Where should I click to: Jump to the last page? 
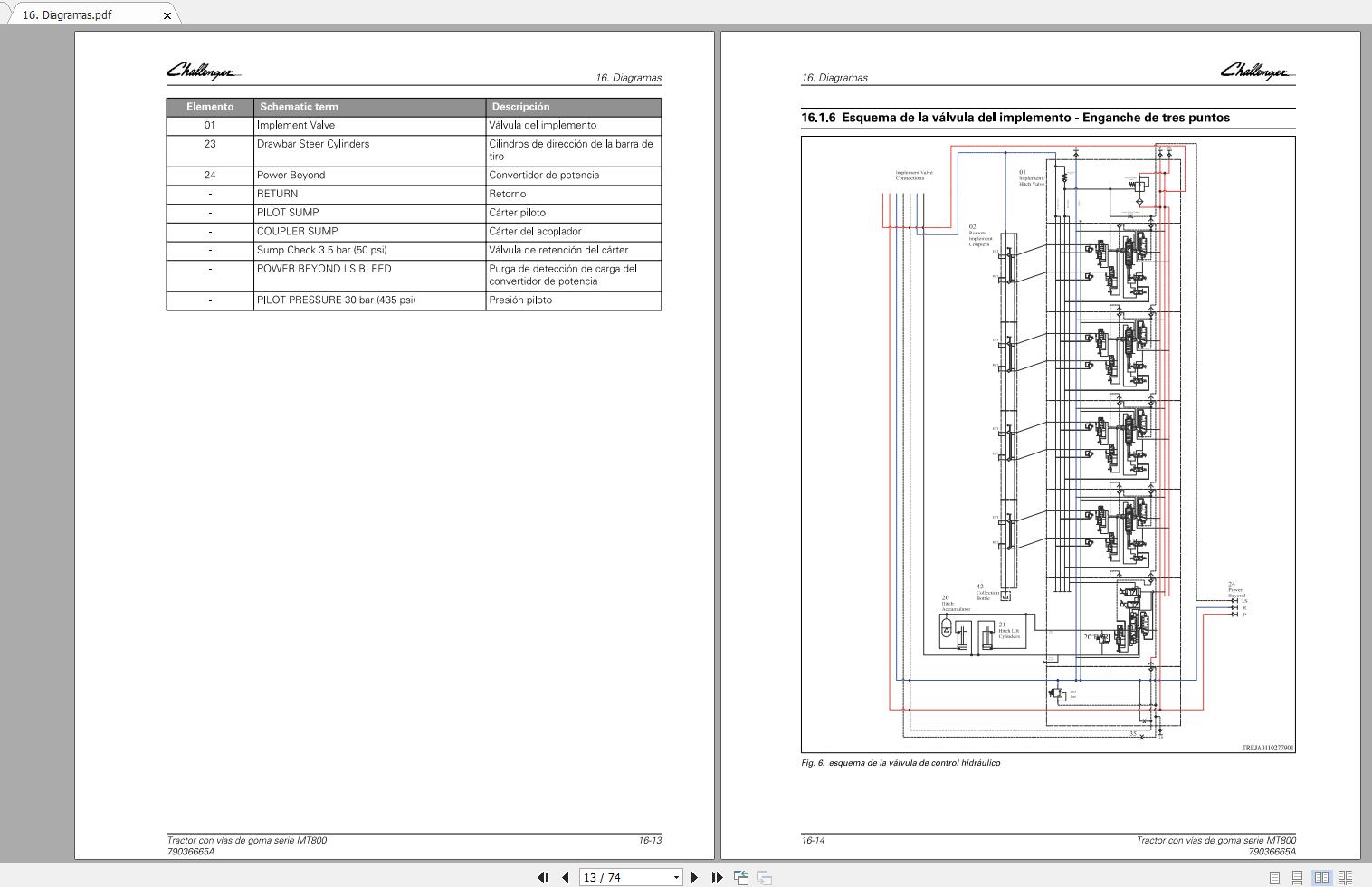coord(717,877)
